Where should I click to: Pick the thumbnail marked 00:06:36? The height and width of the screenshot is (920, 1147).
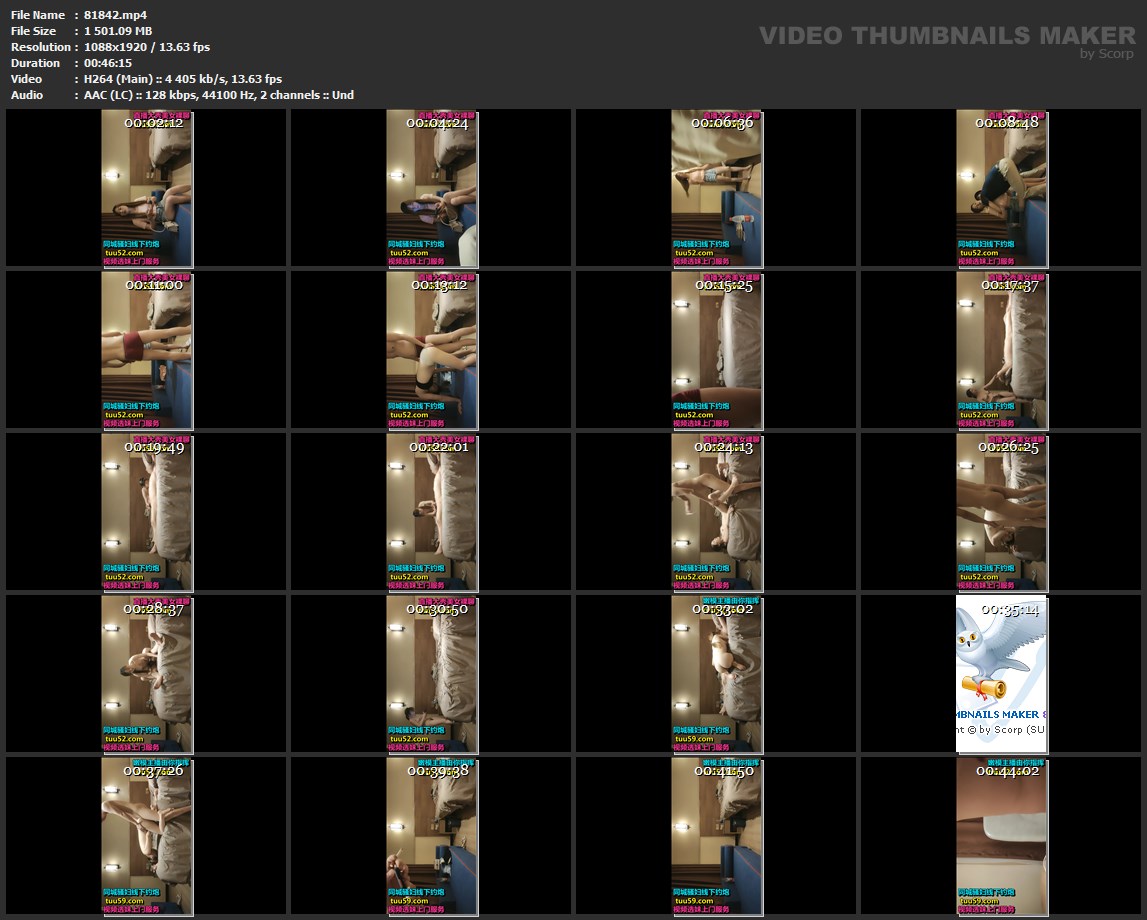coord(716,188)
